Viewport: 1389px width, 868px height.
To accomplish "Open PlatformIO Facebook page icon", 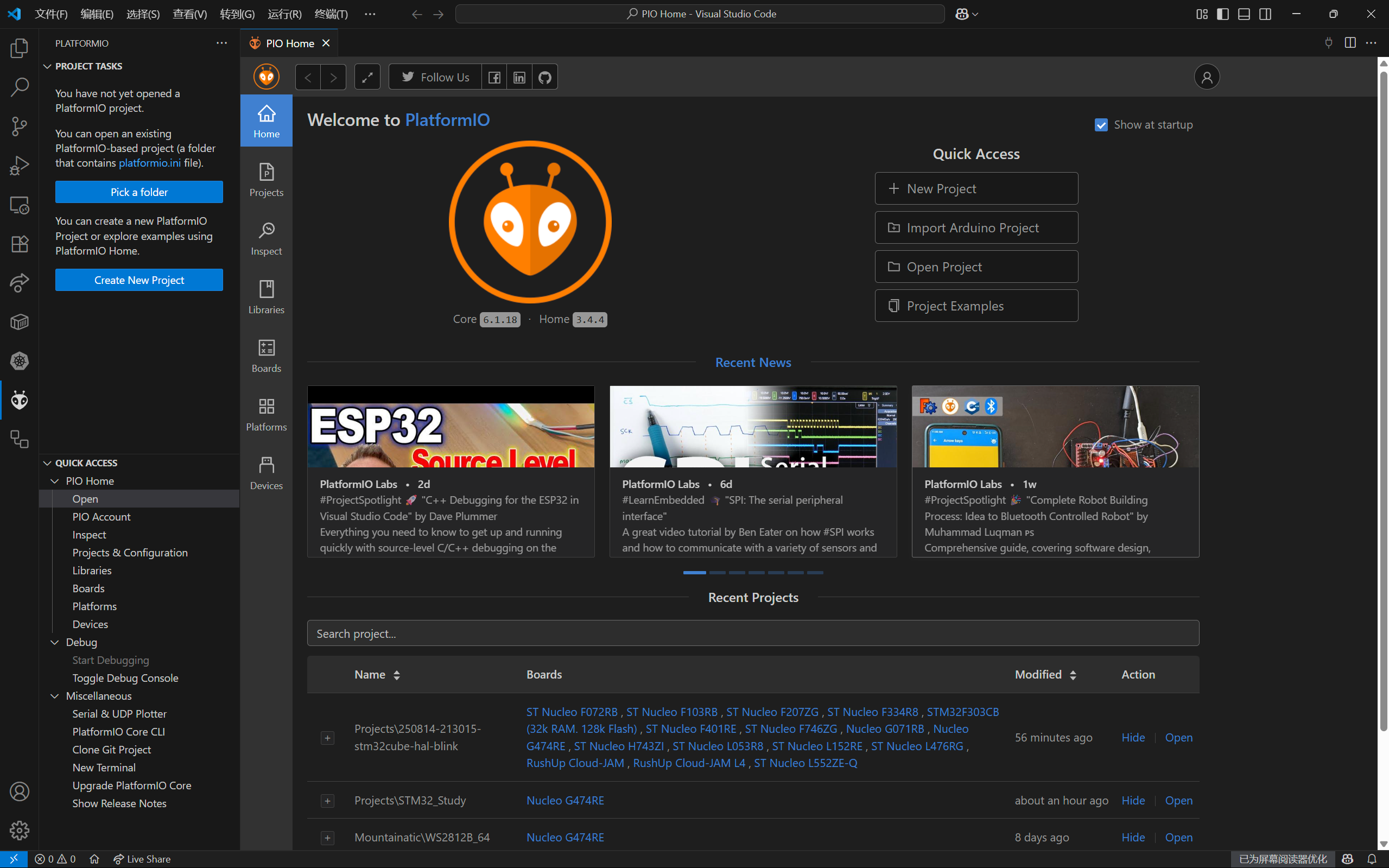I will tap(494, 77).
